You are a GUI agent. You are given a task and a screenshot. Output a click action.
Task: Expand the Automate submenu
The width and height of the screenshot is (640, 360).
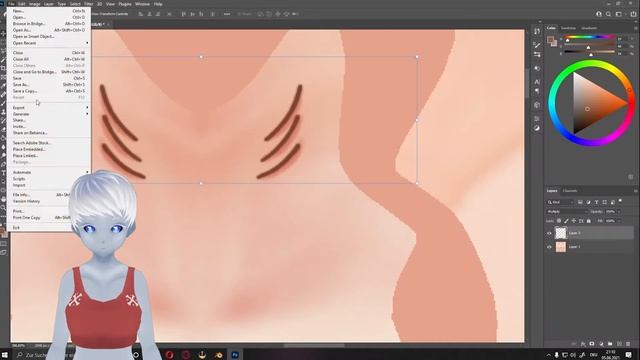tap(49, 172)
